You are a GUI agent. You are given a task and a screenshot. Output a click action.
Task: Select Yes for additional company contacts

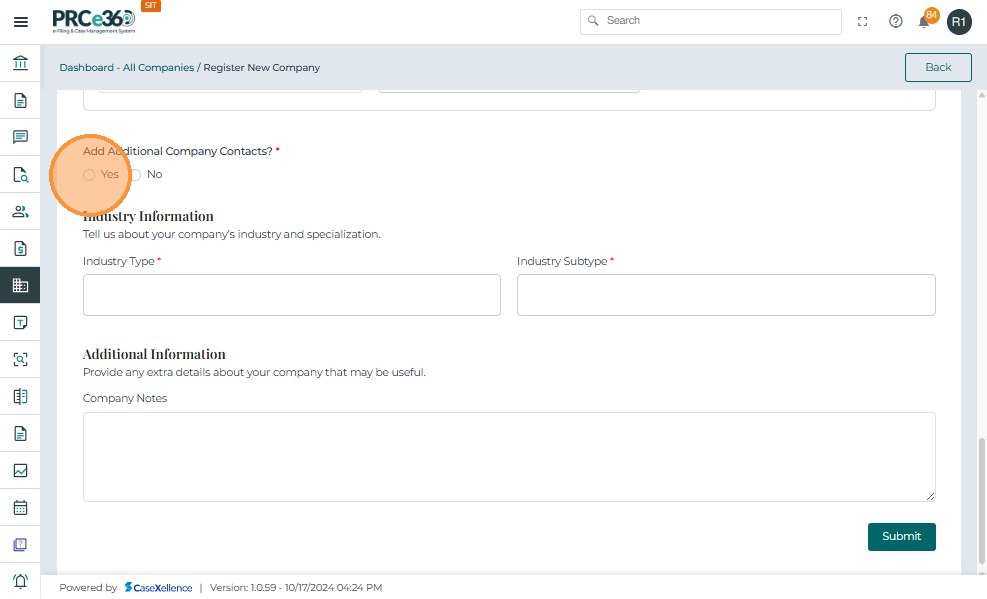[90, 175]
